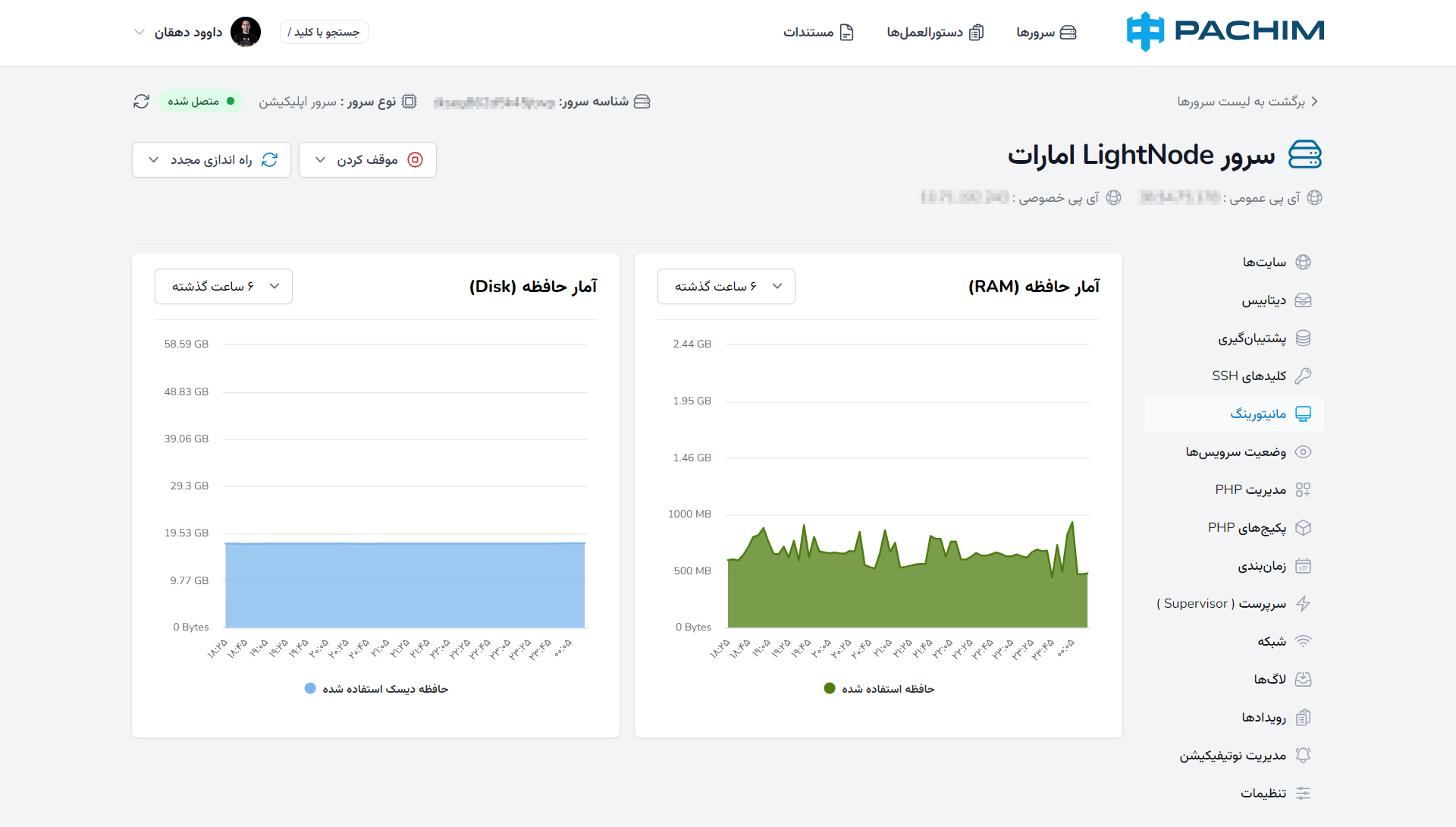Click the آی پی خصوصی globe icon
1456x827 pixels.
click(1113, 198)
